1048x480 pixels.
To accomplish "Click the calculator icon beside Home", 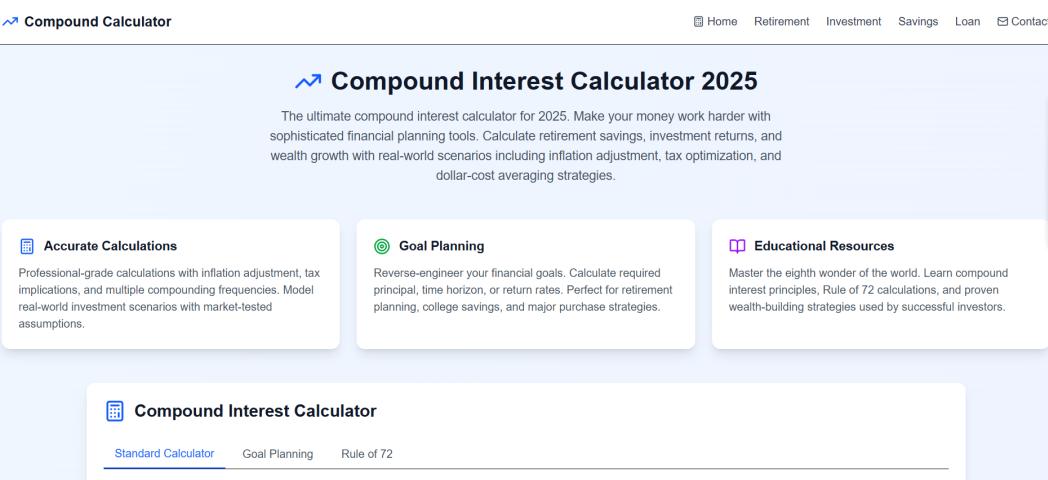I will (698, 22).
